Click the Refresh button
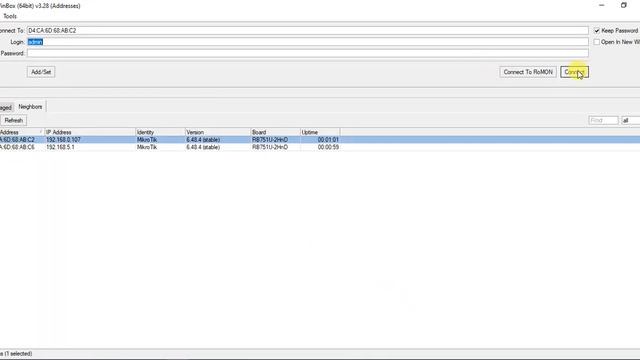The width and height of the screenshot is (640, 360). pyautogui.click(x=13, y=120)
